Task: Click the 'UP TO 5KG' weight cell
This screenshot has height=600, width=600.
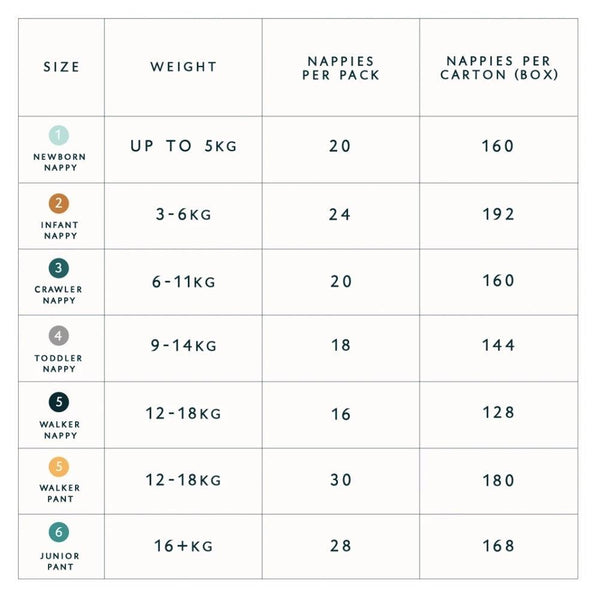Action: (184, 146)
